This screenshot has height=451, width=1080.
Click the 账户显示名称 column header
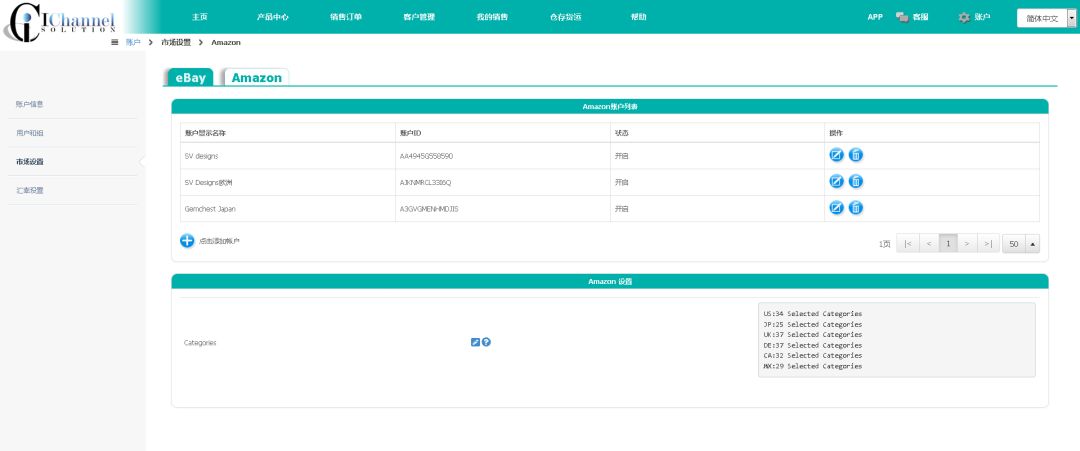click(288, 132)
